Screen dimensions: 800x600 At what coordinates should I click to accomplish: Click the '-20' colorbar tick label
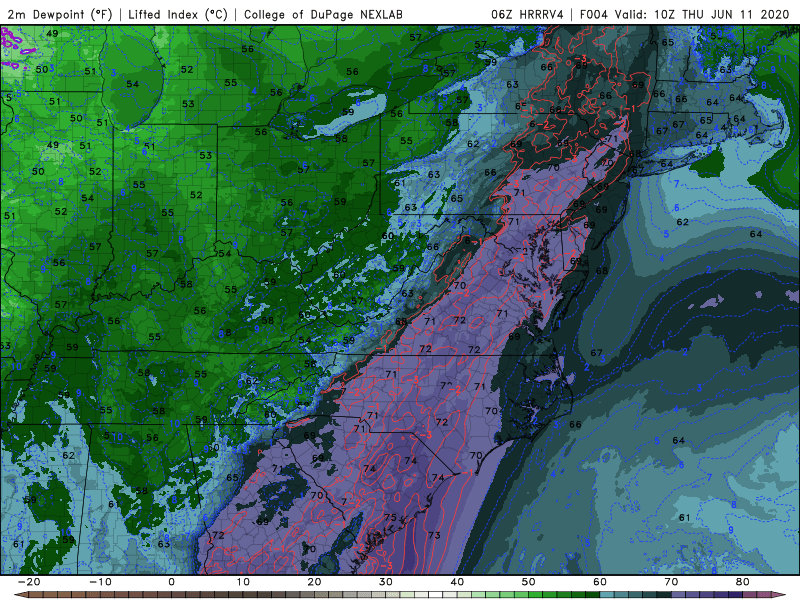29,582
